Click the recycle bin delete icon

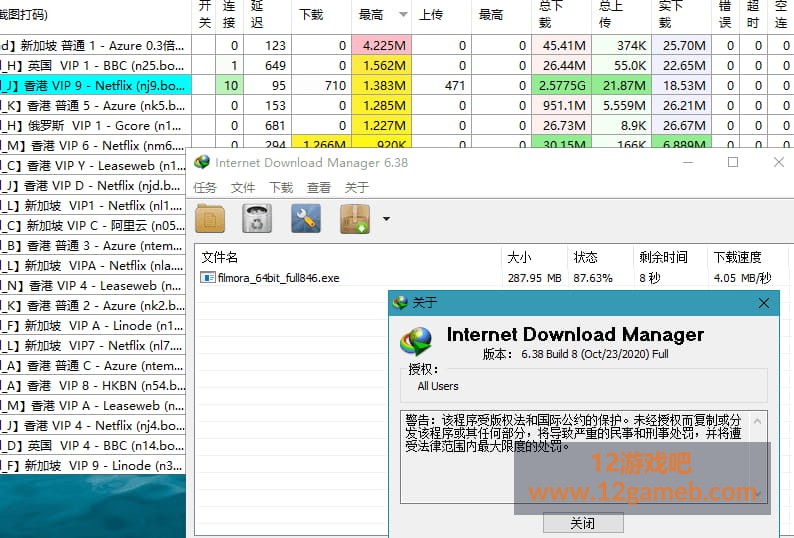257,219
